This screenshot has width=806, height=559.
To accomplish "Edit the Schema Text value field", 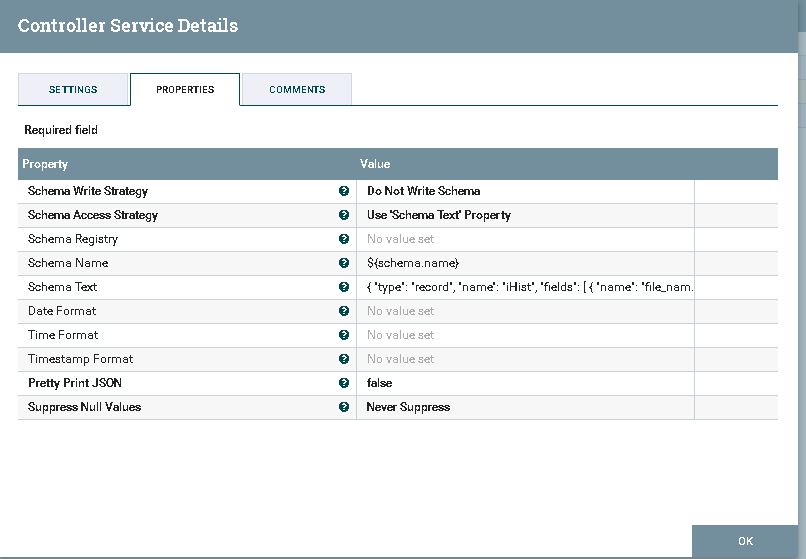I will click(525, 287).
